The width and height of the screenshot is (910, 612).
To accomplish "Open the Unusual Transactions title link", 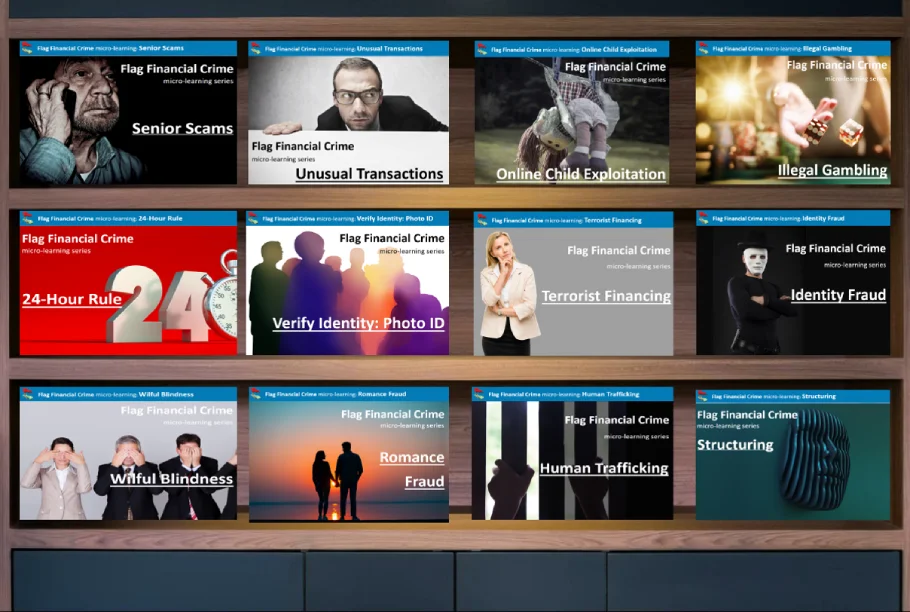I will coord(369,174).
